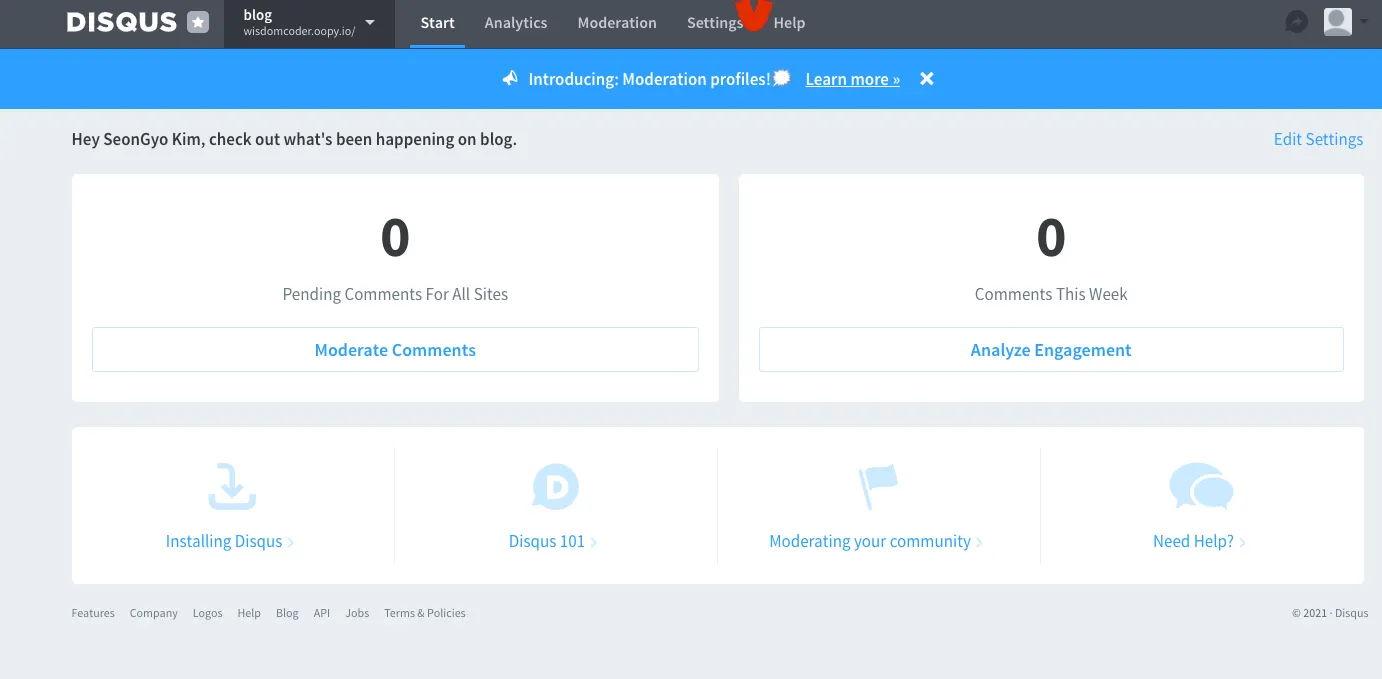The height and width of the screenshot is (679, 1382).
Task: Open the API footer link
Action: pos(322,613)
